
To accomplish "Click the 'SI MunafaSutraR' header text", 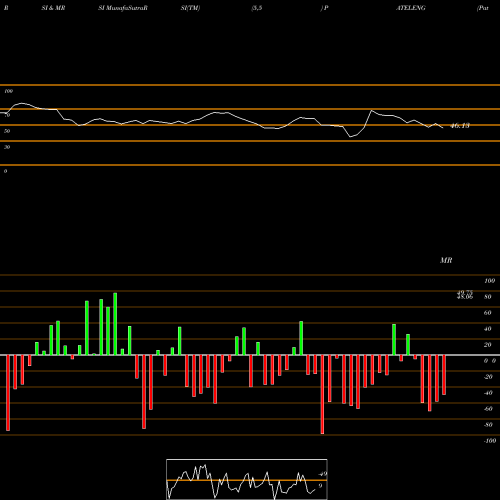I will pyautogui.click(x=123, y=8).
